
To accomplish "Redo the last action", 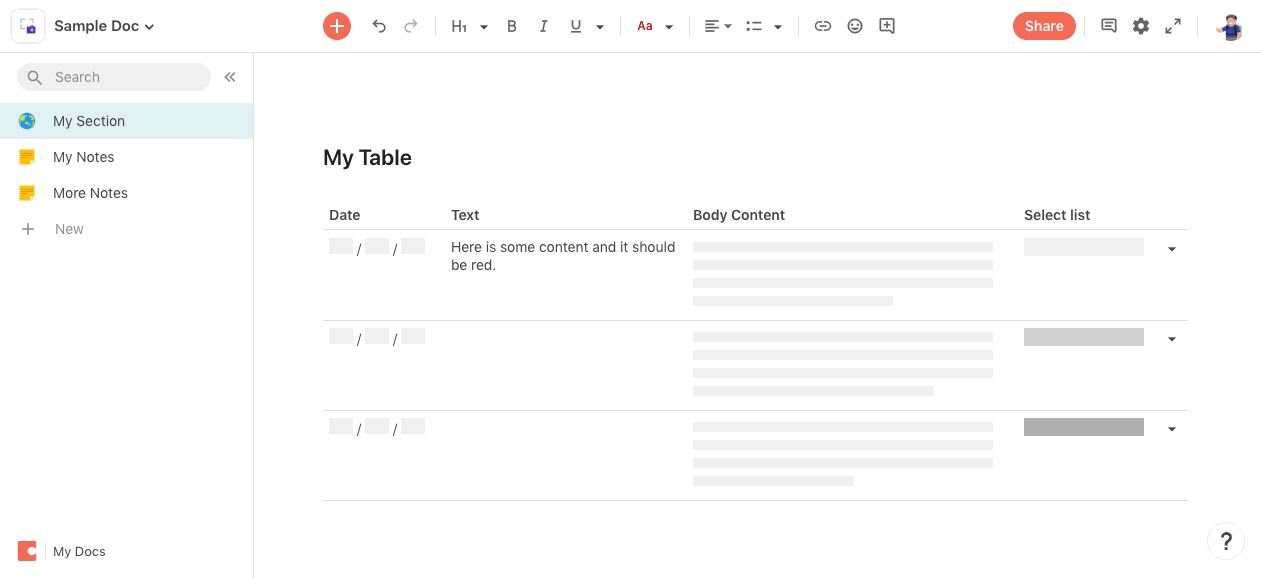I will 410,26.
